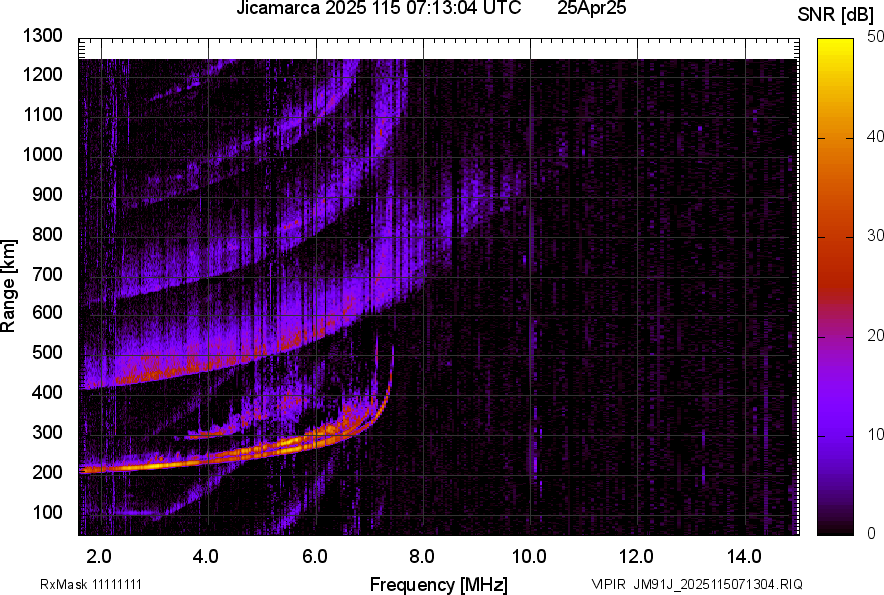Click the colorbar tick label '0'

click(872, 533)
